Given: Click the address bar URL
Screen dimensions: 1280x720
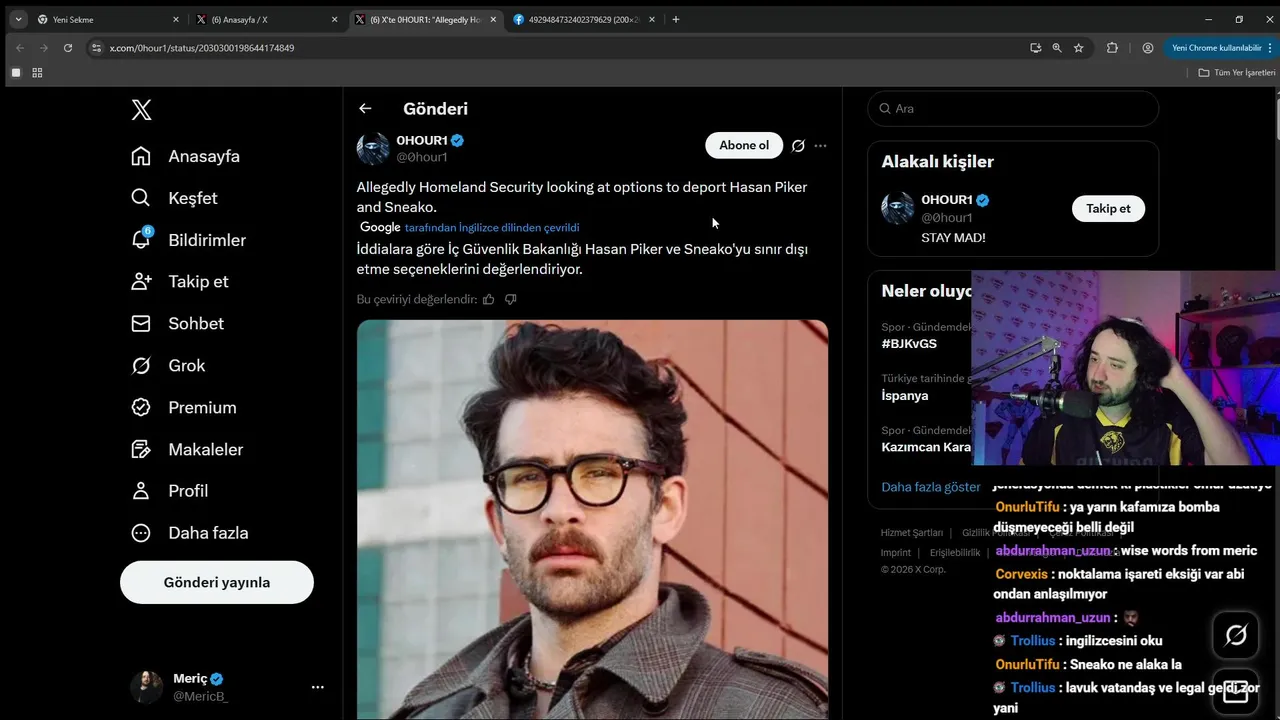Looking at the screenshot, I should pyautogui.click(x=201, y=48).
